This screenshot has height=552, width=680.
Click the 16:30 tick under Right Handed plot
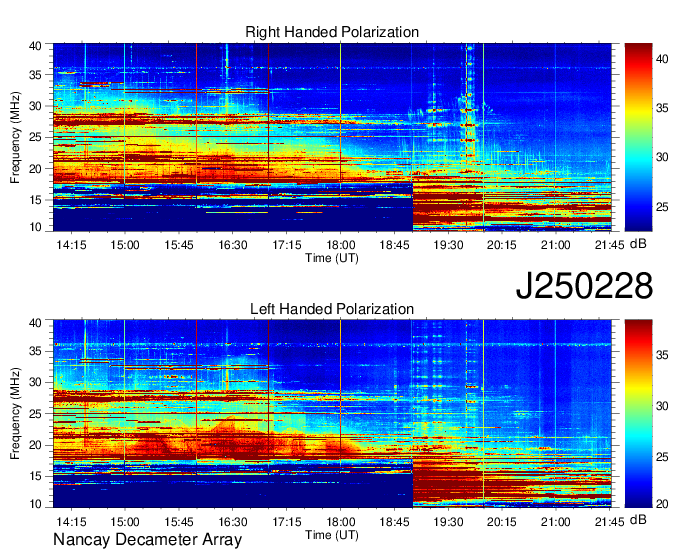click(x=232, y=245)
